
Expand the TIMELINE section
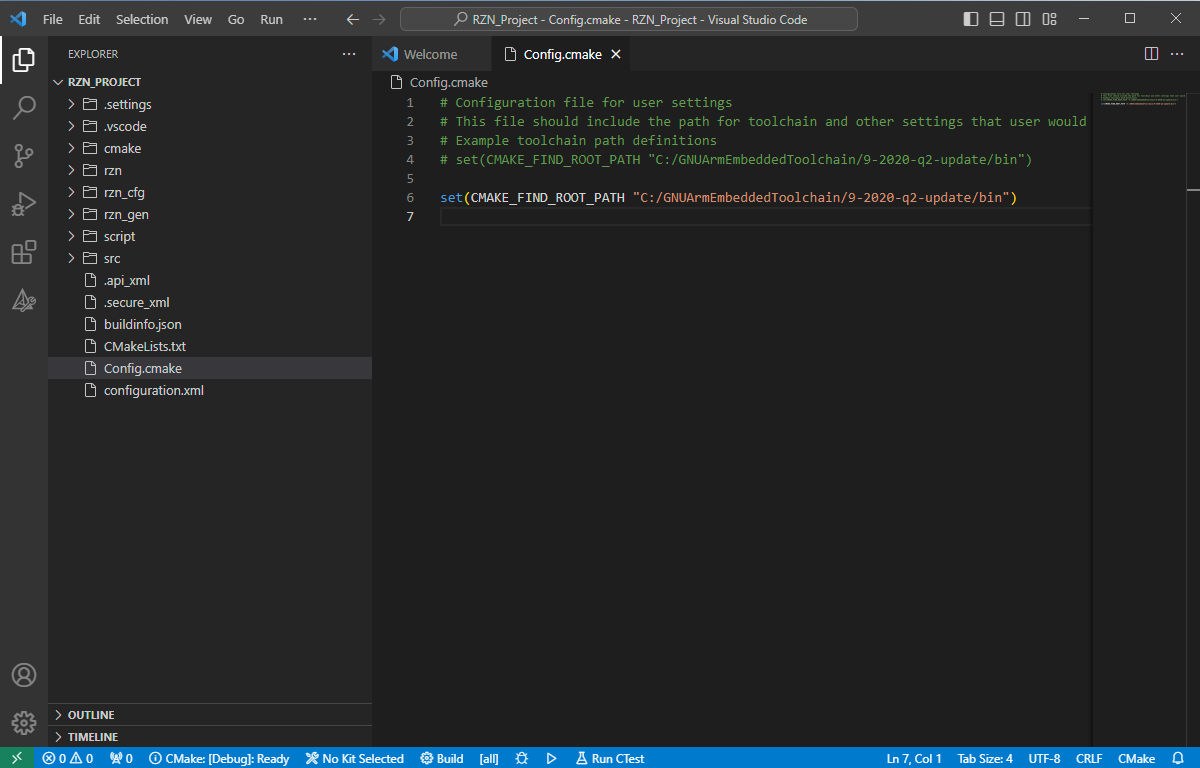(x=210, y=737)
